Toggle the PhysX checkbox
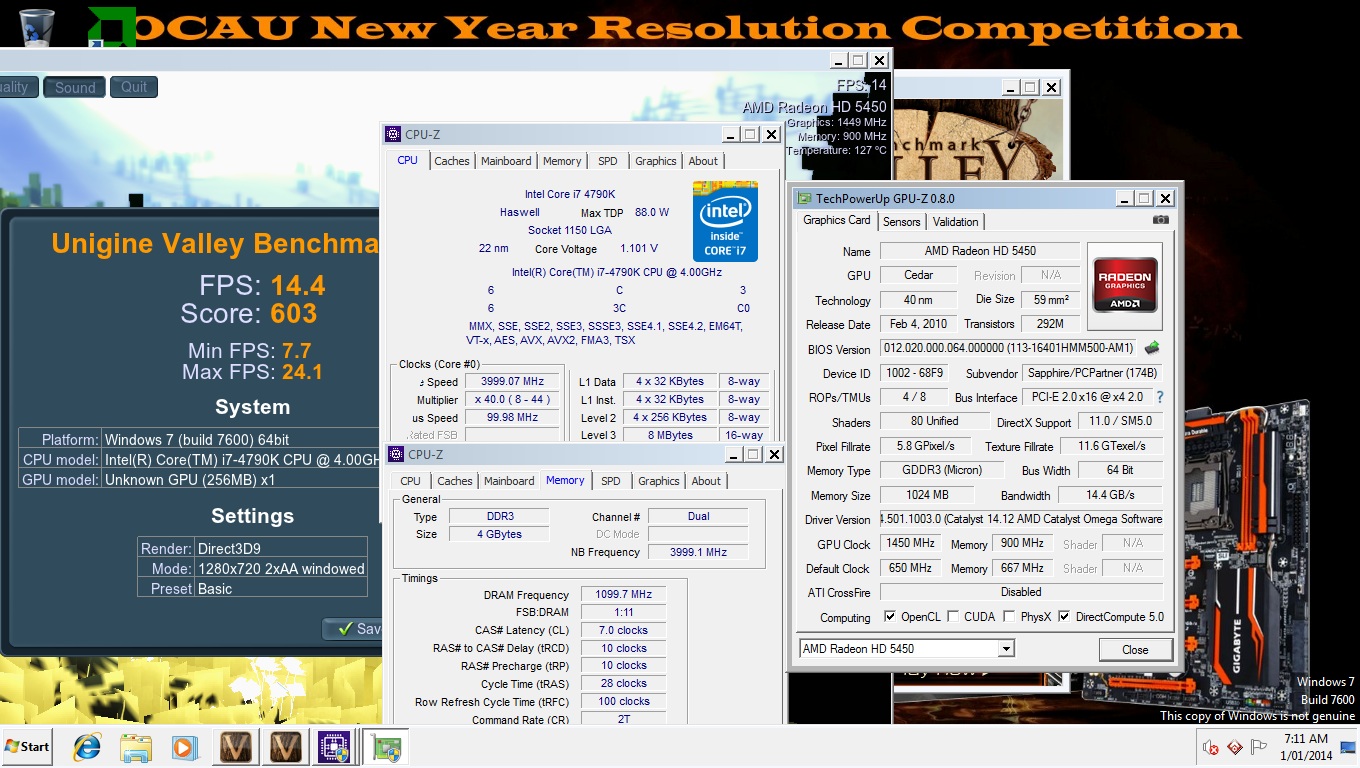 coord(1009,617)
